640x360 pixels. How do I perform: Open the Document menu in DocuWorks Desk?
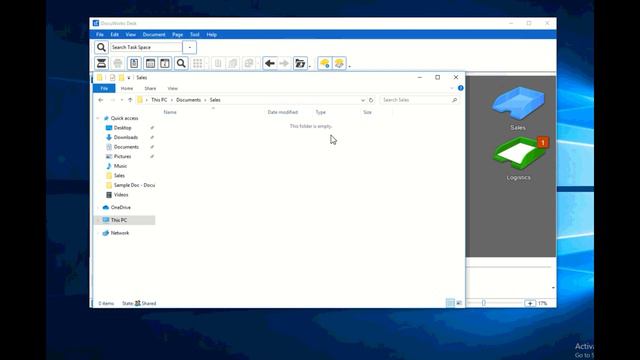tap(154, 35)
